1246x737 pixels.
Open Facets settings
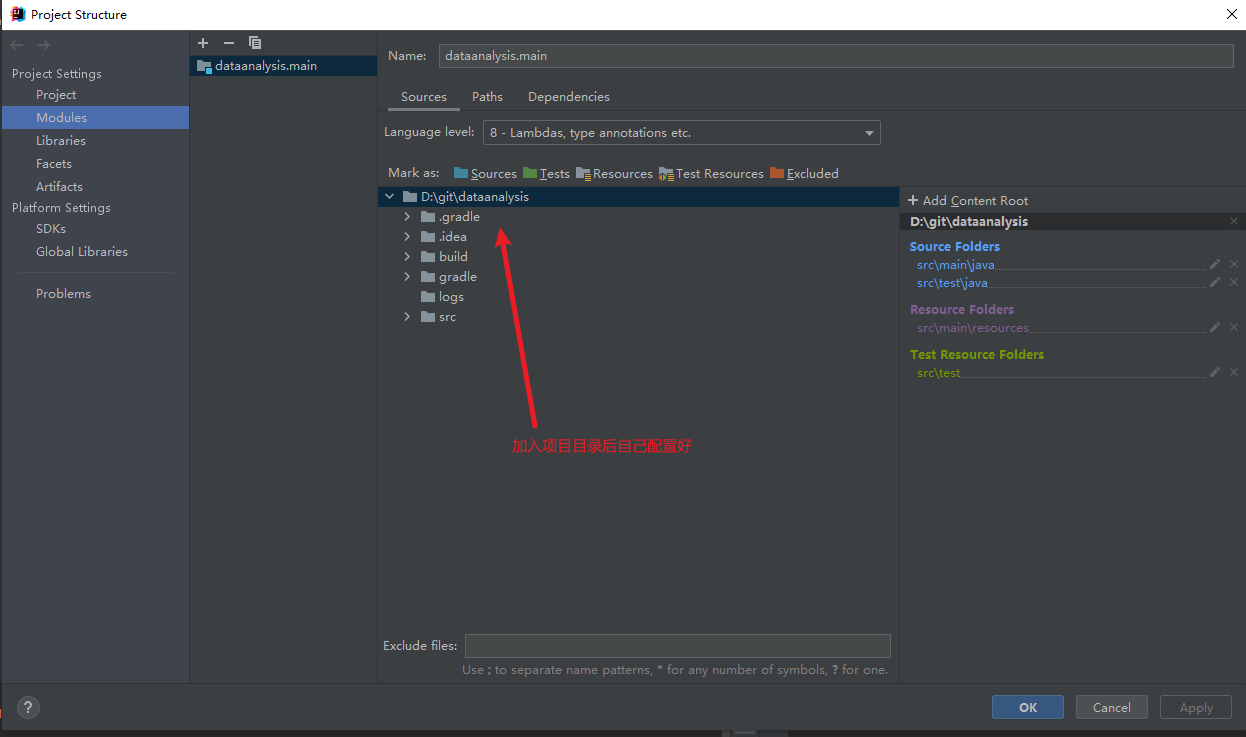pos(54,164)
